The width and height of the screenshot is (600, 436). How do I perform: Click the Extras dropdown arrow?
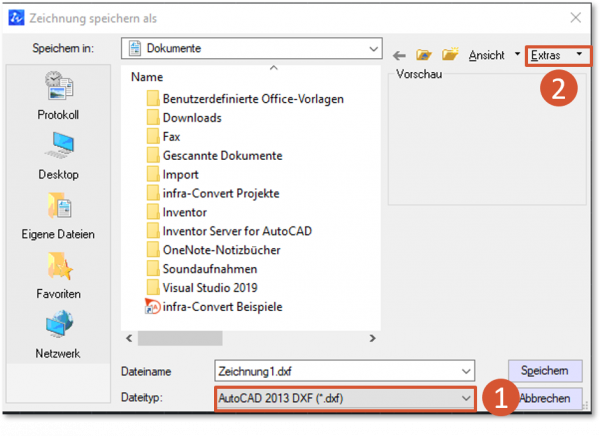coord(579,54)
